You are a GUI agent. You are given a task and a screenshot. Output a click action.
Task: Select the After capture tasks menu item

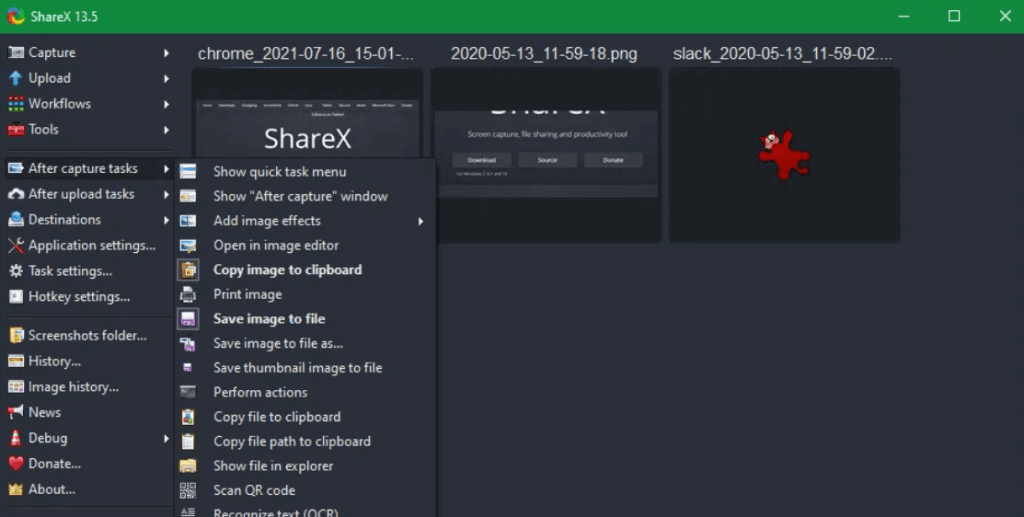[x=89, y=168]
